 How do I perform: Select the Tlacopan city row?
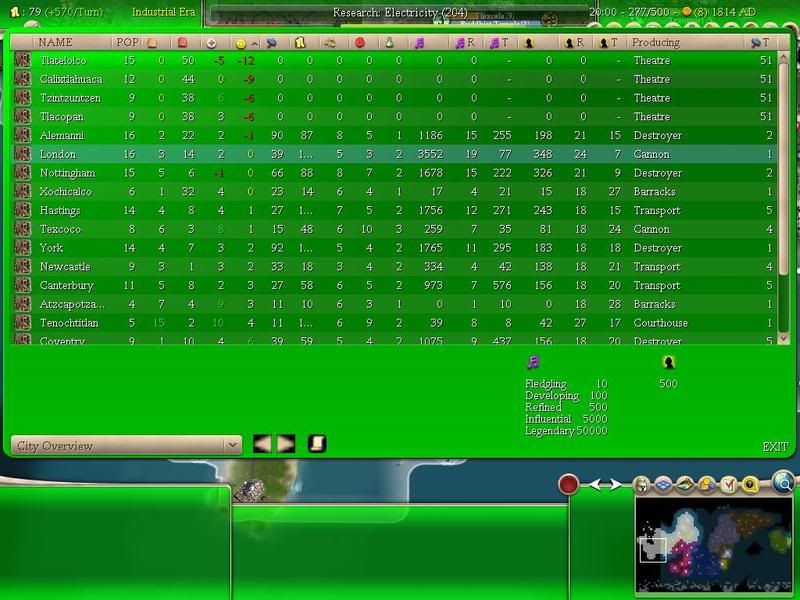pyautogui.click(x=394, y=117)
